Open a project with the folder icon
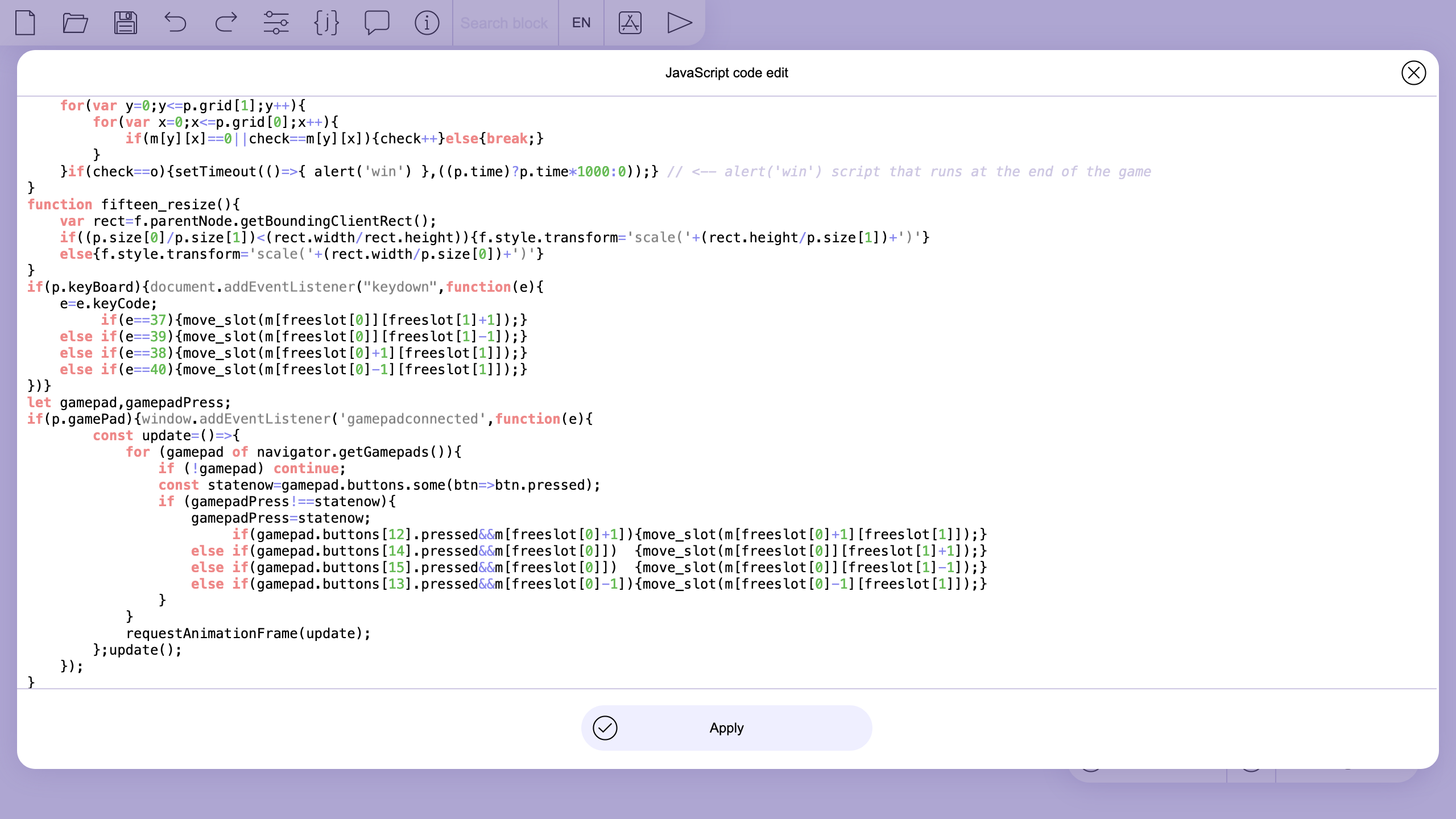The image size is (1456, 819). click(x=75, y=23)
